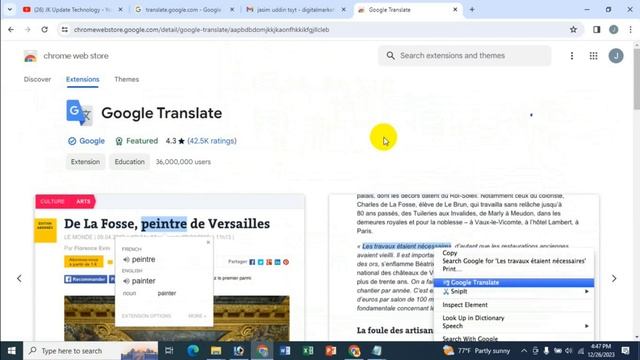This screenshot has width=640, height=360.
Task: Click the Education category chip
Action: [x=129, y=162]
